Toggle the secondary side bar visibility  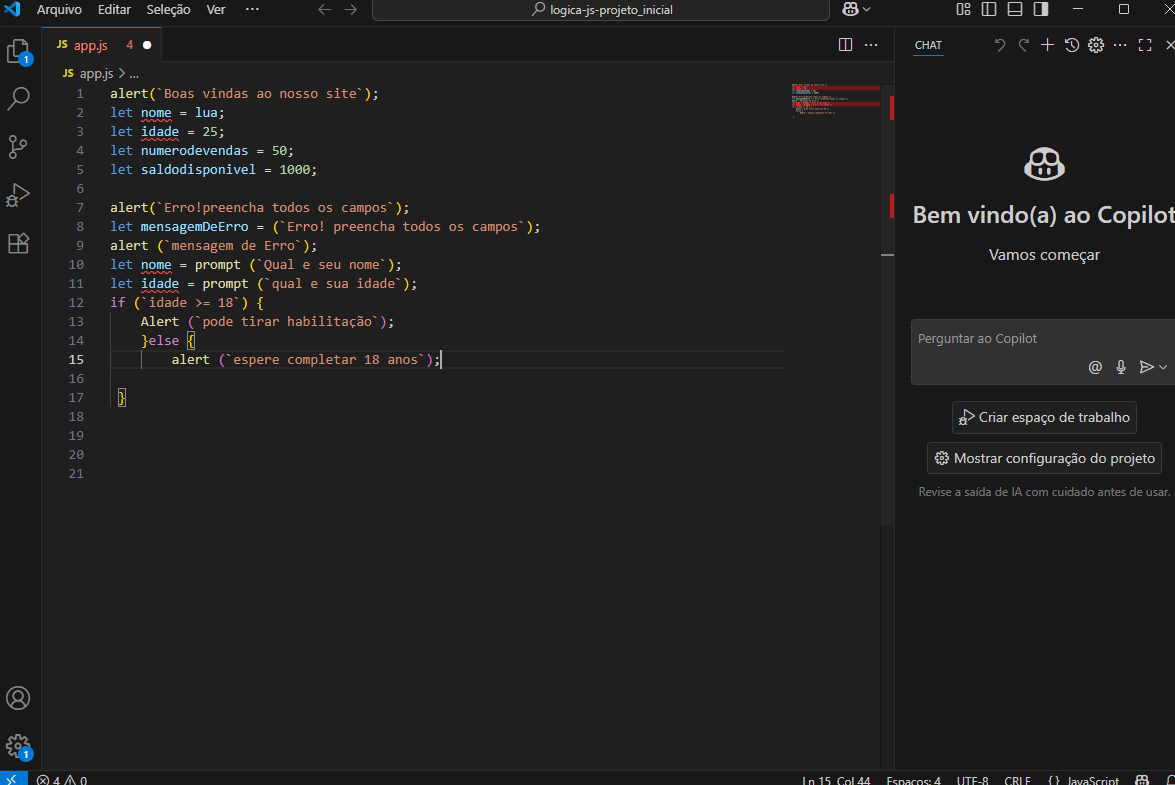(1041, 9)
